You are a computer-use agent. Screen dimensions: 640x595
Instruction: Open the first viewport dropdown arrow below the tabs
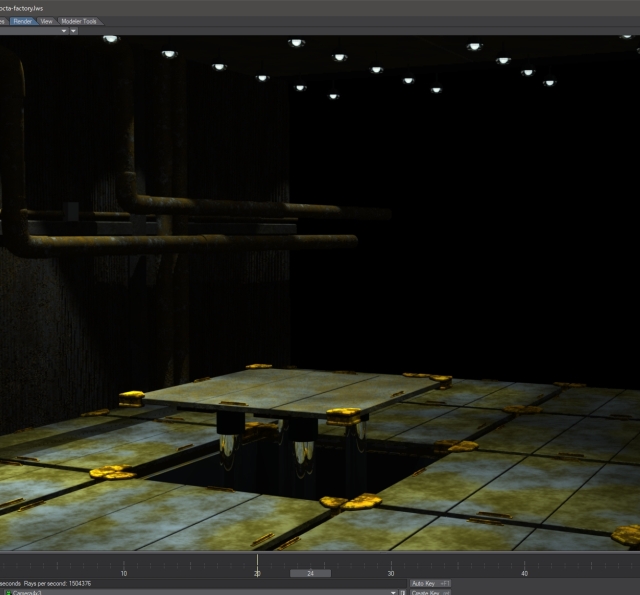click(x=65, y=30)
